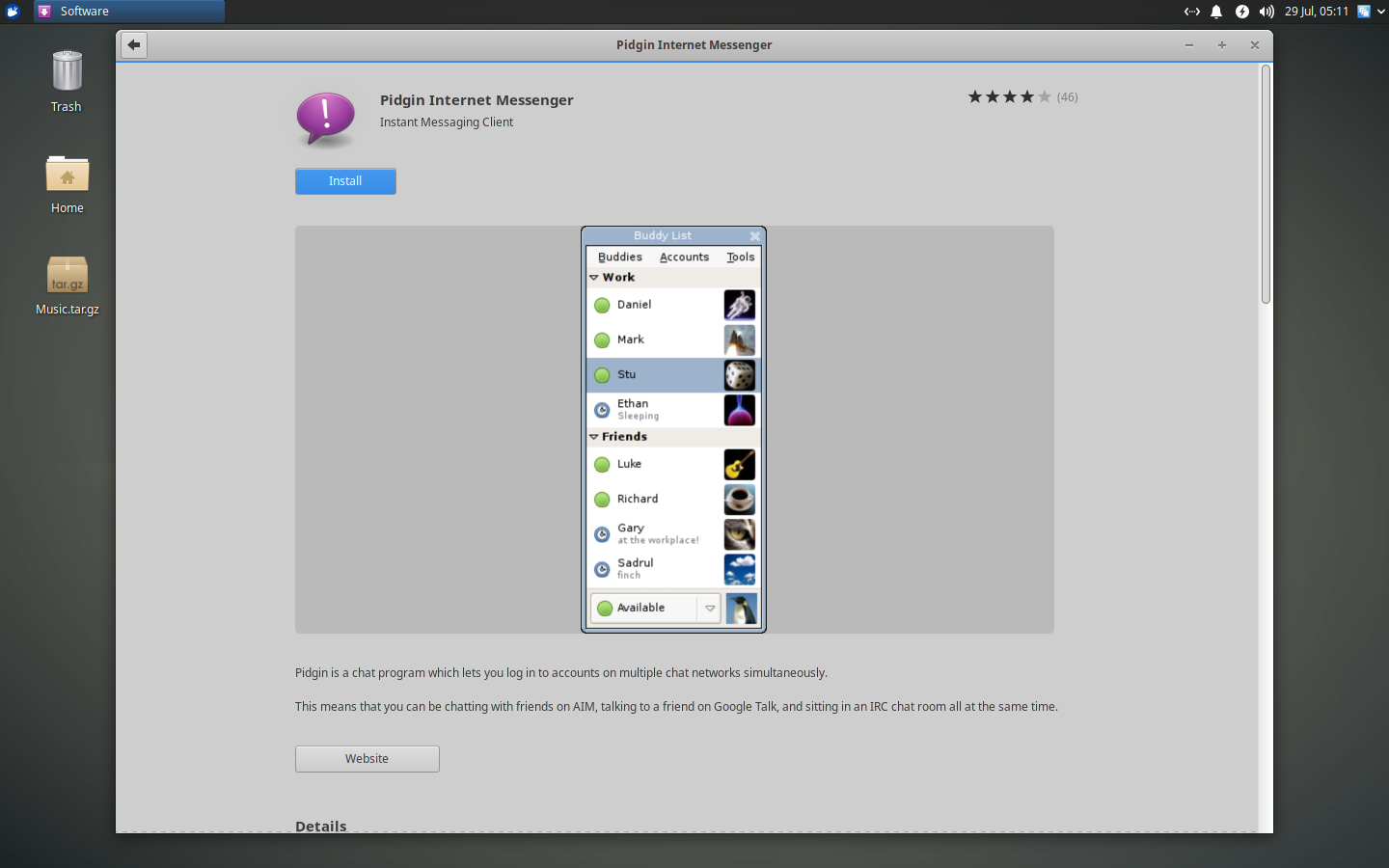
Task: Click Luke's guitar avatar image
Action: [x=739, y=464]
